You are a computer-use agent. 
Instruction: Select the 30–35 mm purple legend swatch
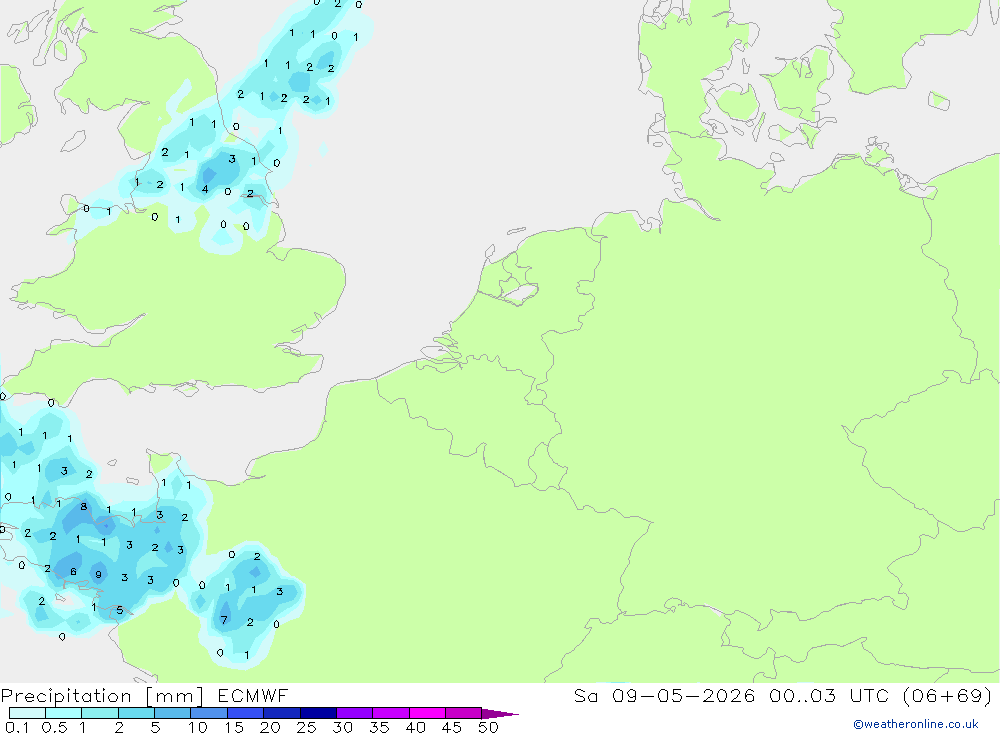(355, 713)
